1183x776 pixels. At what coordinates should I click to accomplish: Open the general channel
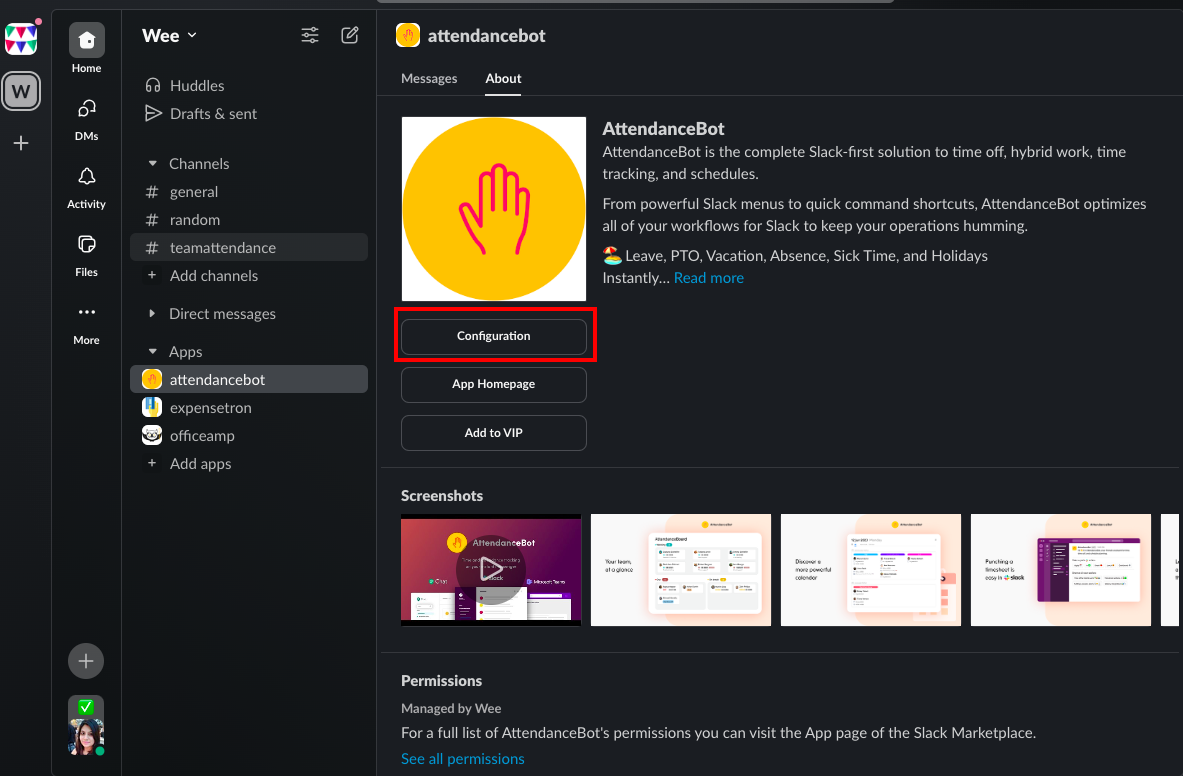pyautogui.click(x=248, y=192)
